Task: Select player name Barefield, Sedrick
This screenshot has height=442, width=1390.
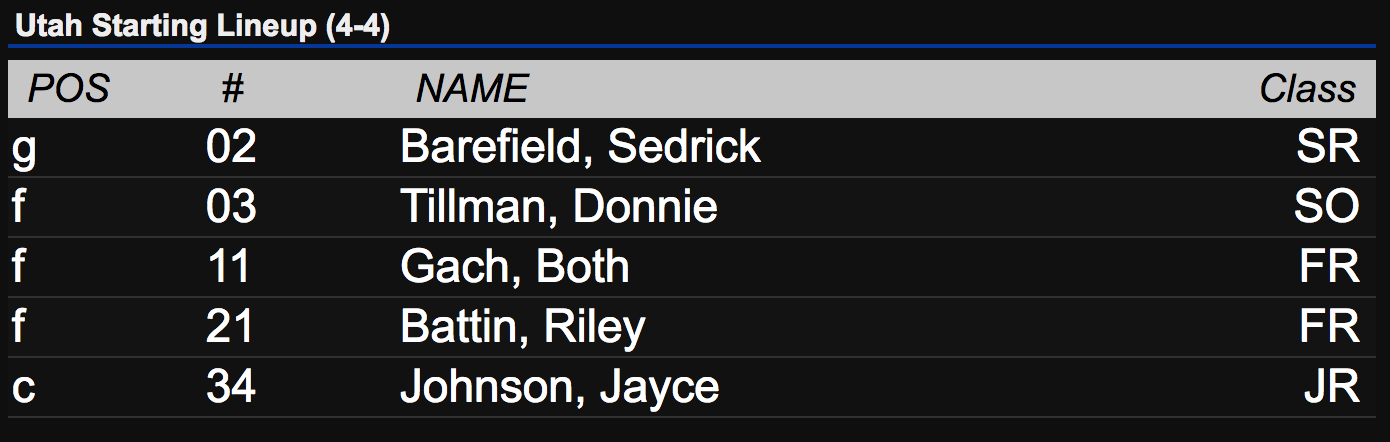Action: coord(580,147)
